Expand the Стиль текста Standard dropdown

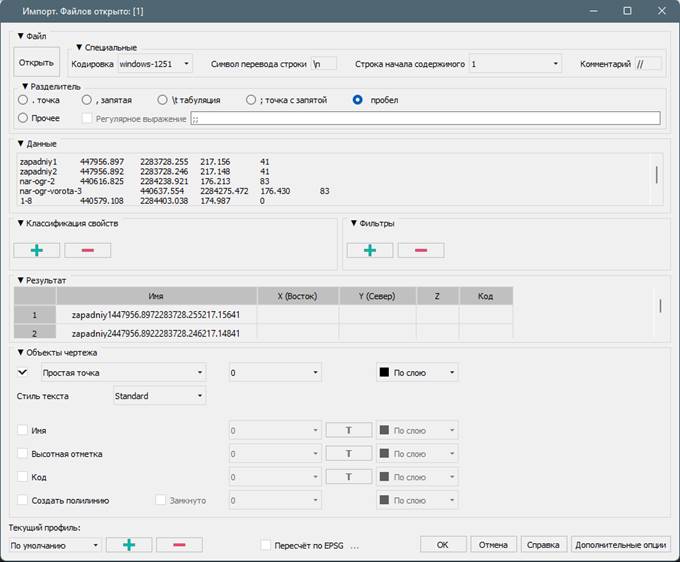tap(159, 396)
